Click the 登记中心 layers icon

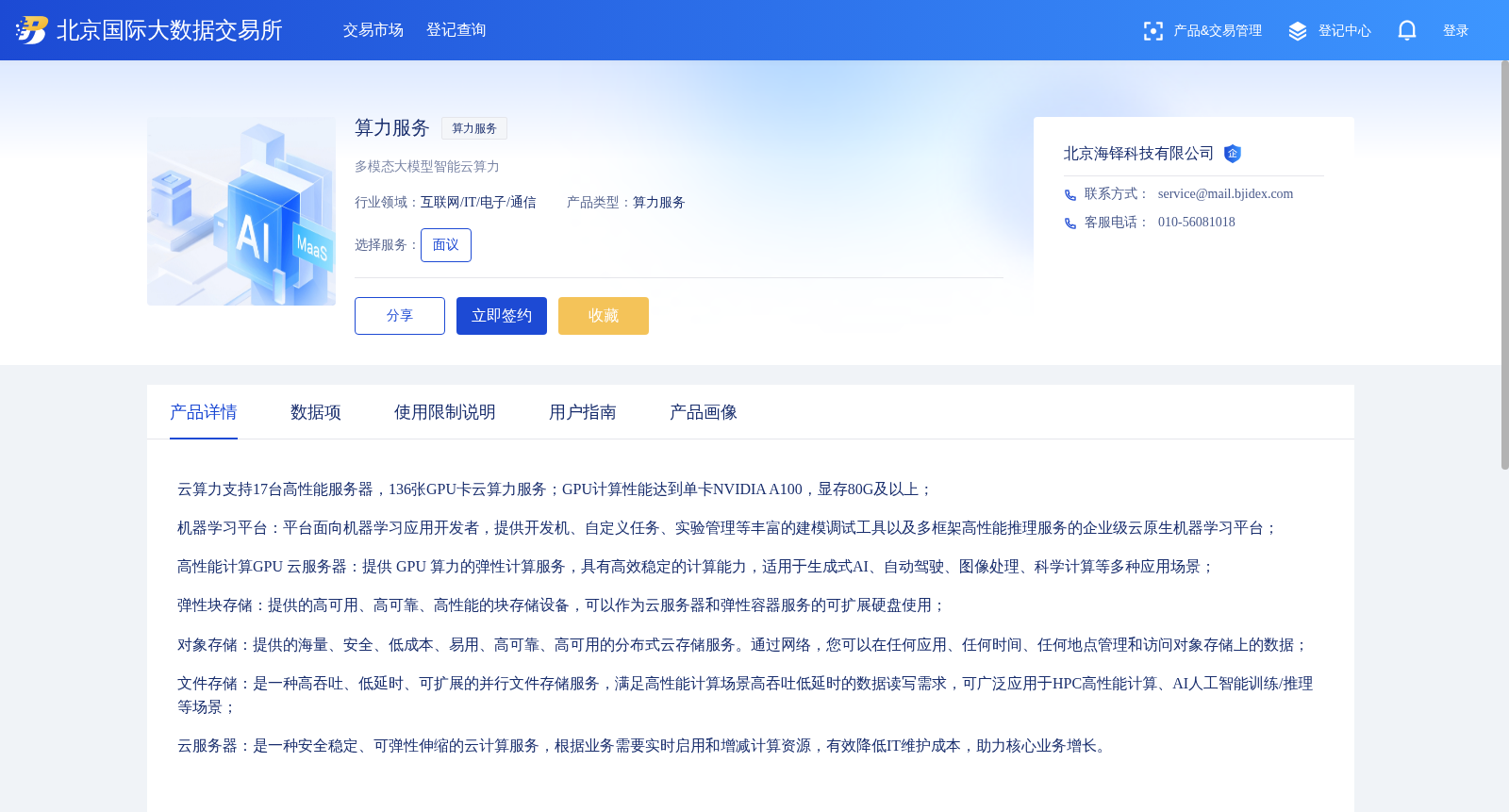click(x=1298, y=31)
